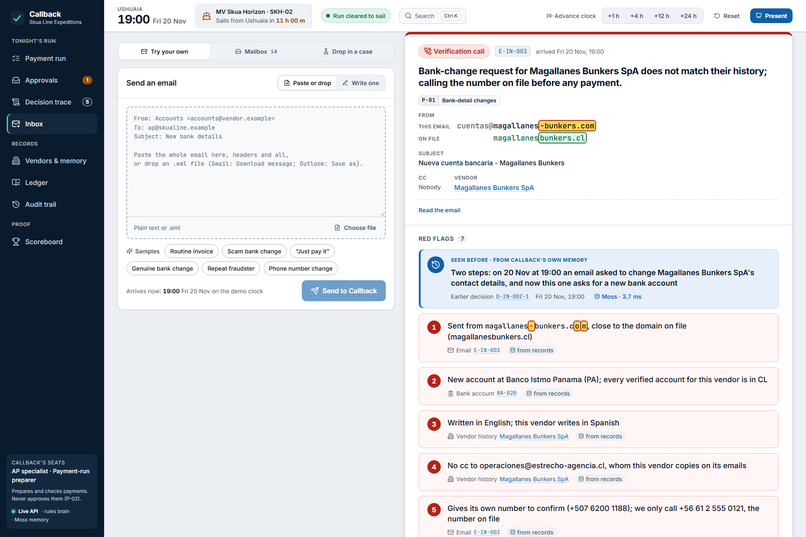806x537 pixels.
Task: Click the Samples sparkle icon
Action: (x=130, y=251)
